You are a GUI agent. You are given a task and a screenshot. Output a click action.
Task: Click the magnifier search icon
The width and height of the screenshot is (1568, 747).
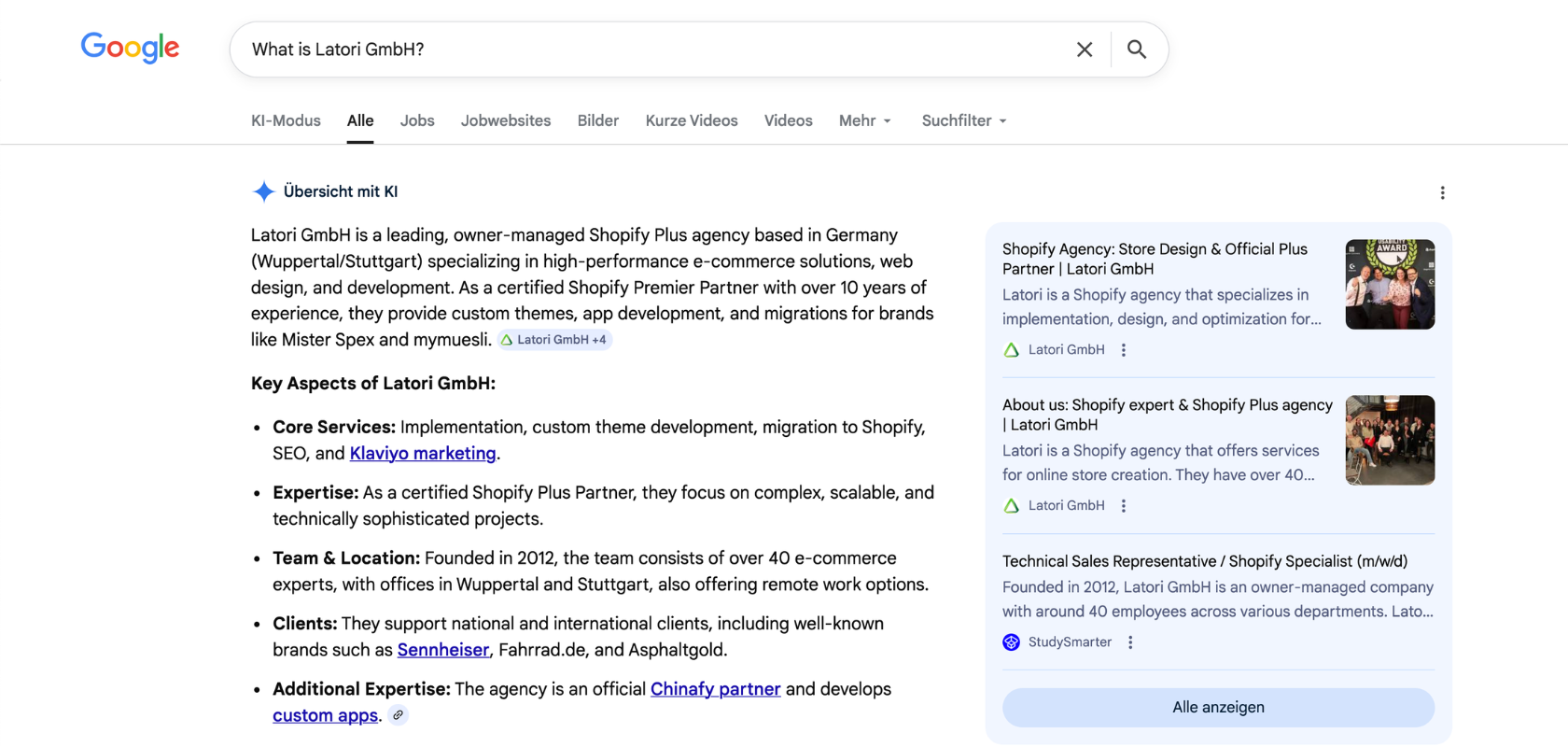pyautogui.click(x=1136, y=49)
